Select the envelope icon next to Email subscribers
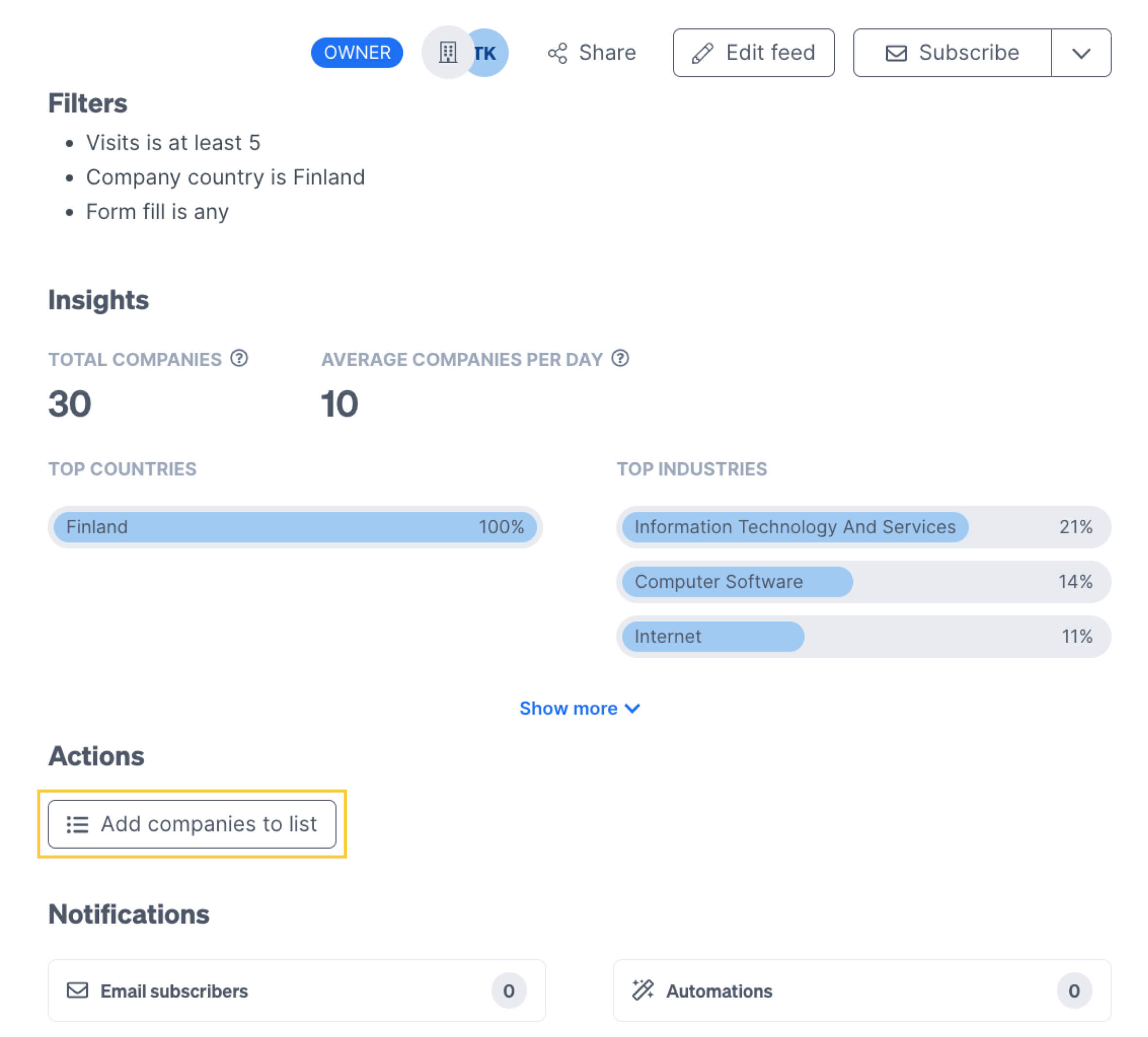 click(78, 991)
